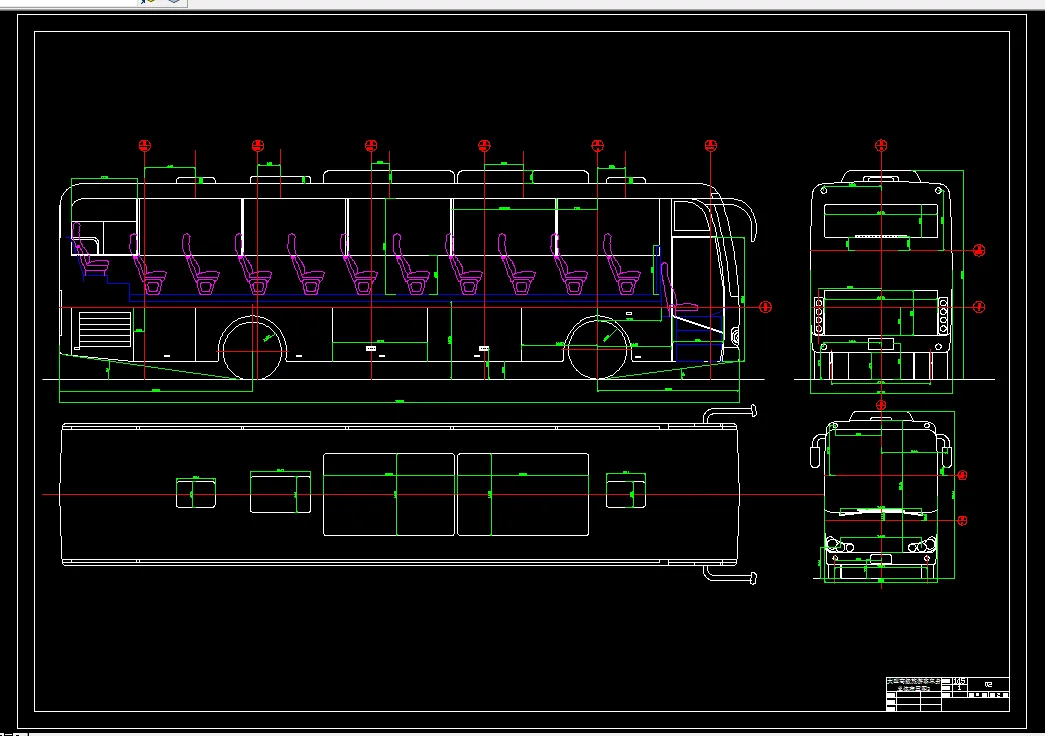
Task: Click the curved side mirror arm on side view
Action: point(742,216)
